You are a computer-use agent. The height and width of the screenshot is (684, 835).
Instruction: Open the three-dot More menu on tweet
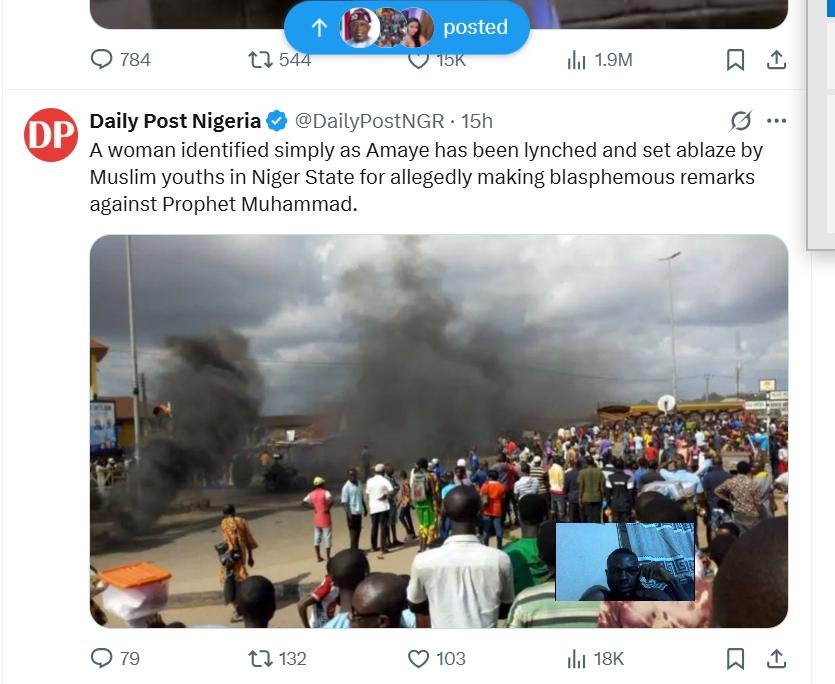tap(776, 121)
